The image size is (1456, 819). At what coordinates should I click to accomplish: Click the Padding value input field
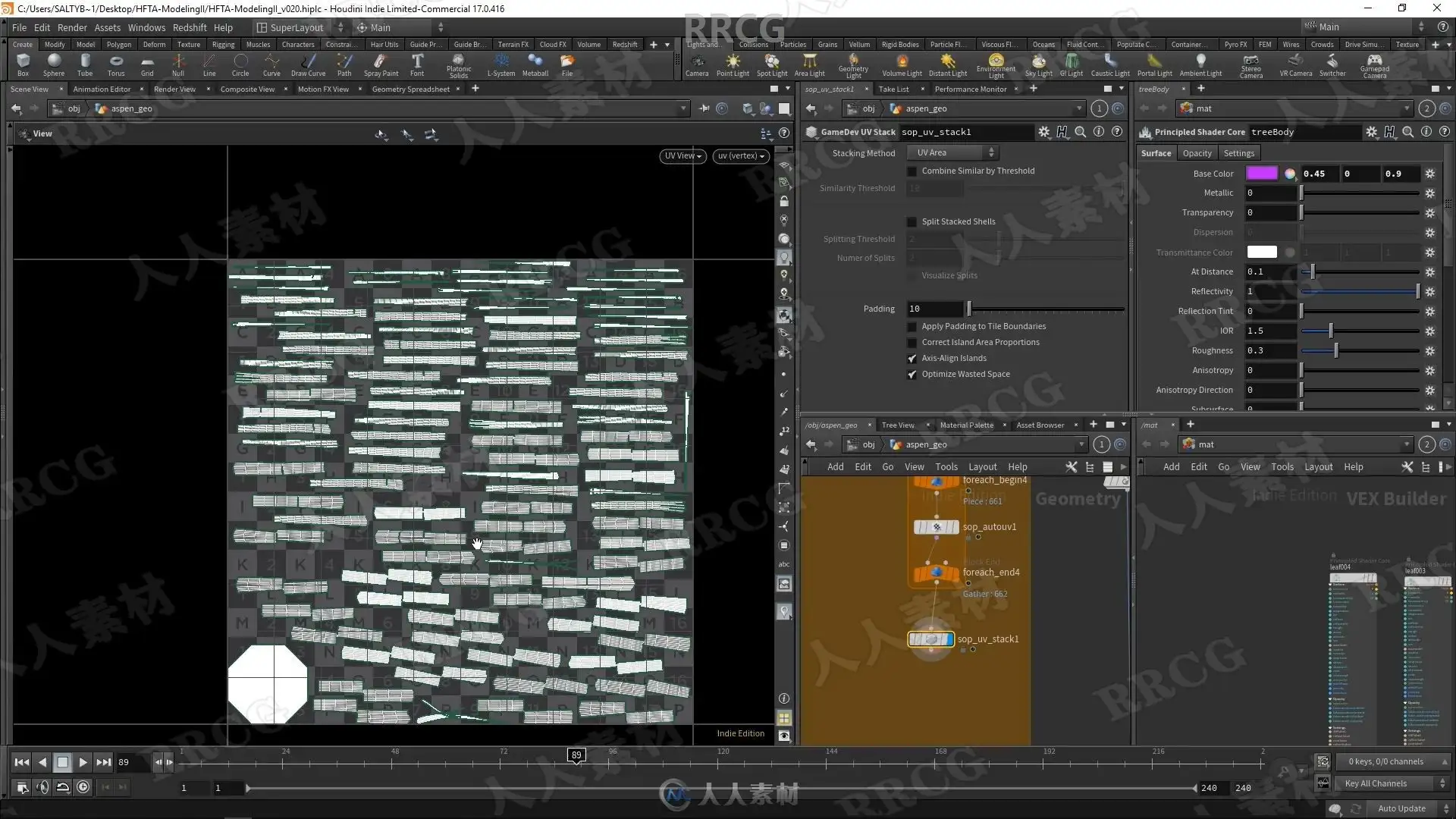coord(934,309)
